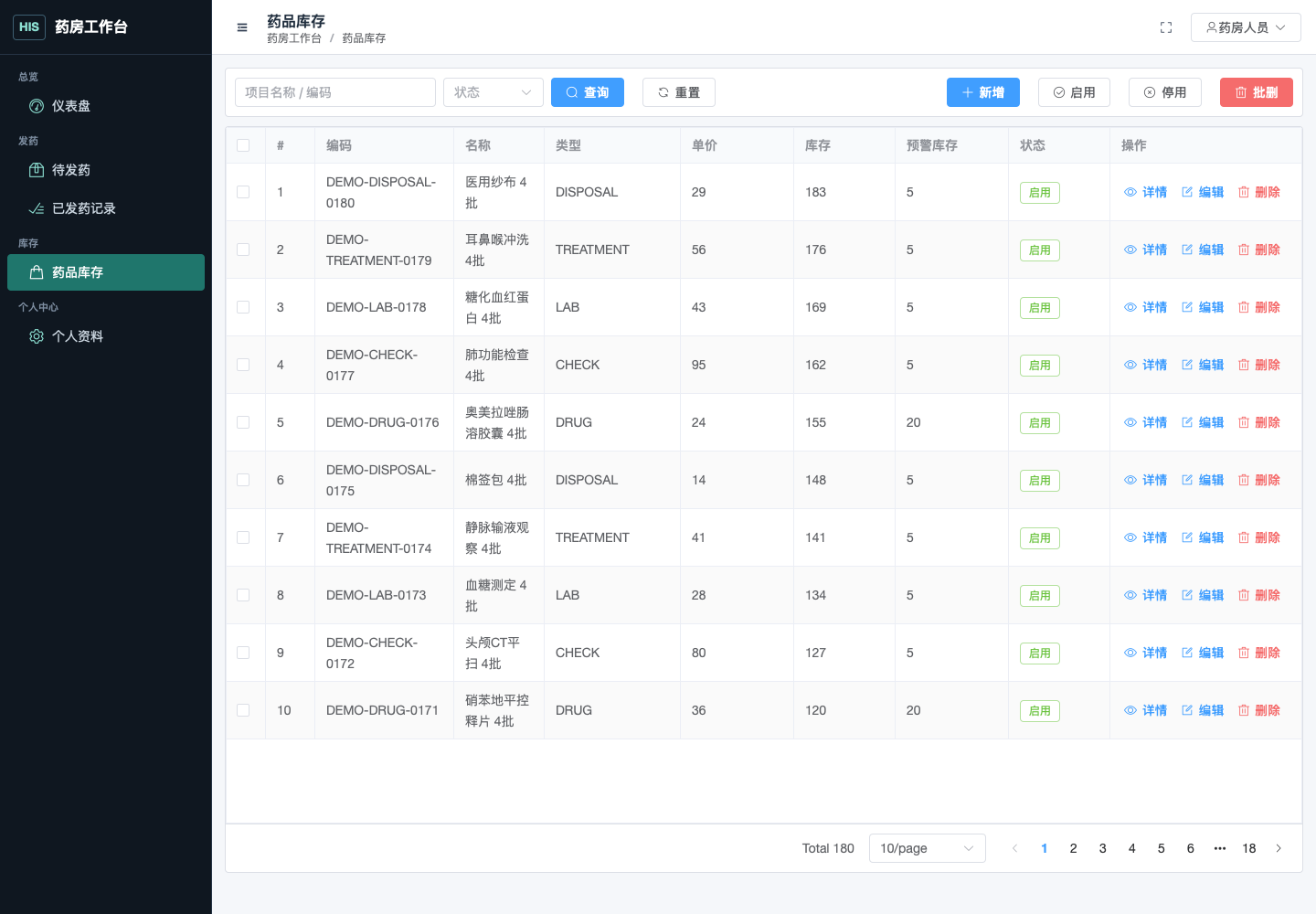Image resolution: width=1316 pixels, height=914 pixels.
Task: Select checkbox for DEMO-DRUG-0176 row
Action: (x=243, y=422)
